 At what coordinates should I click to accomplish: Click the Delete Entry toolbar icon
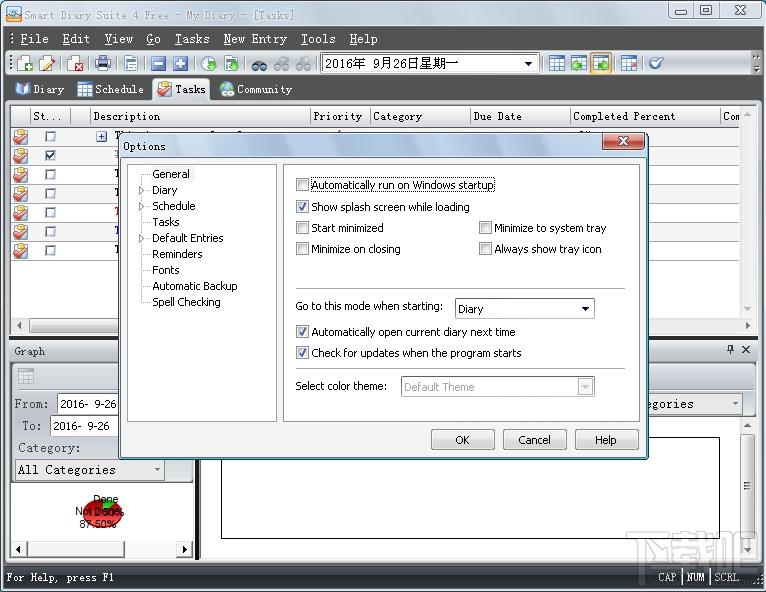click(x=75, y=63)
